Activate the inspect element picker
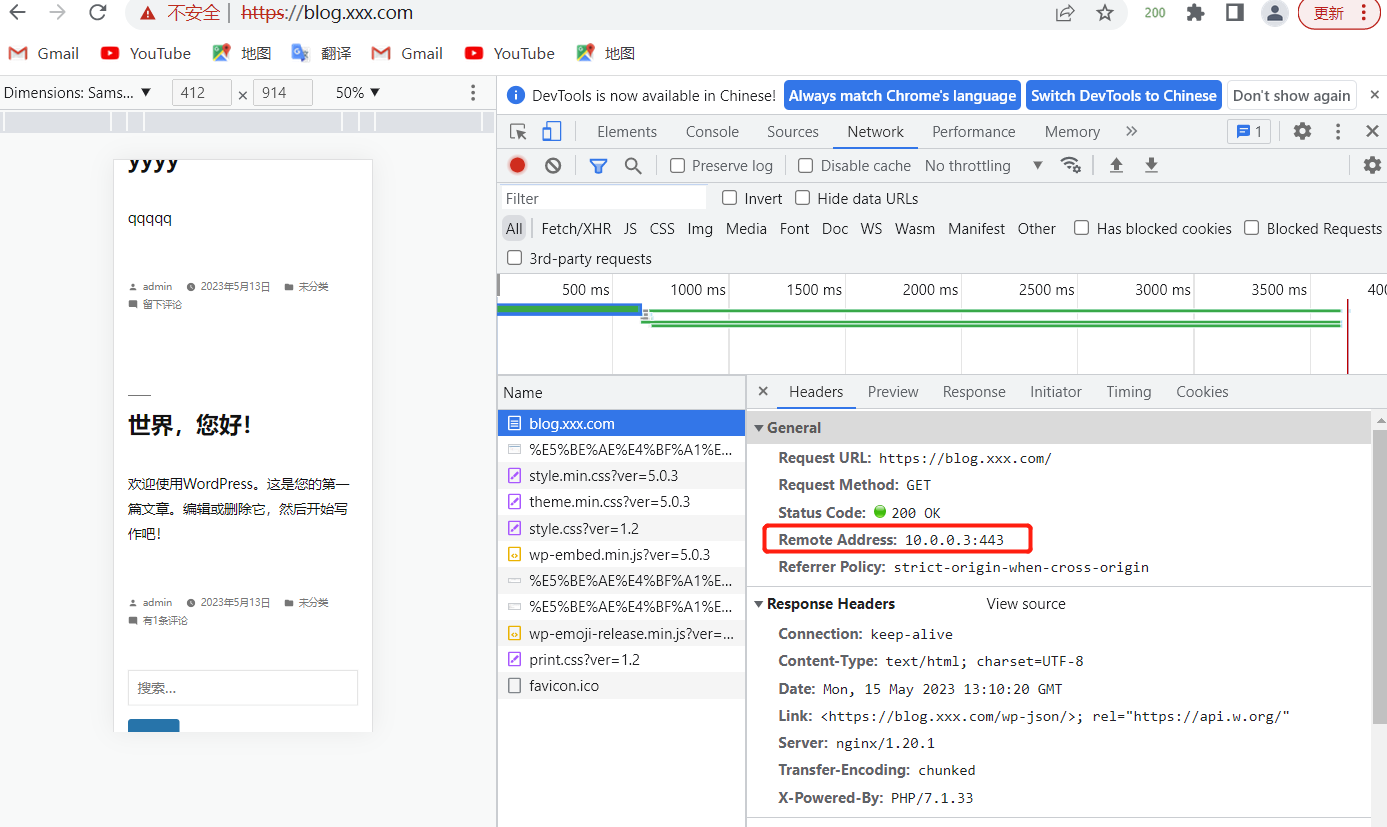Viewport: 1387px width, 827px height. pos(518,132)
